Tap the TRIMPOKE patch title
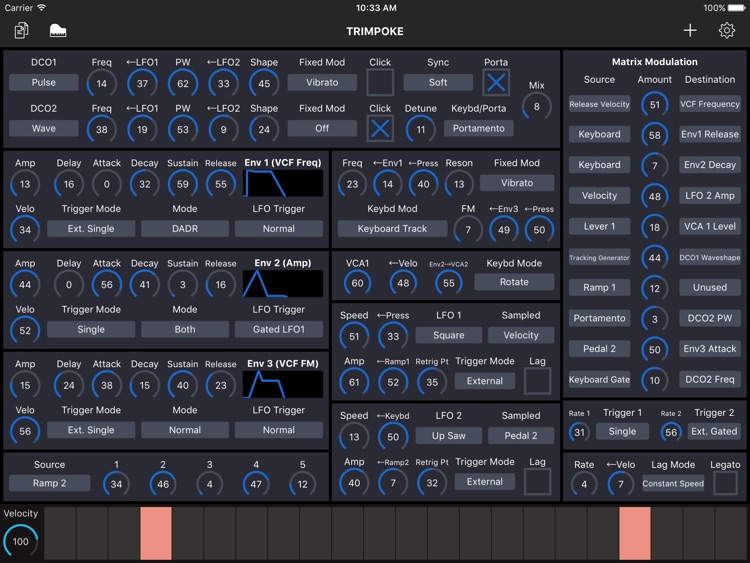Screen dimensions: 750x563 click(x=375, y=31)
